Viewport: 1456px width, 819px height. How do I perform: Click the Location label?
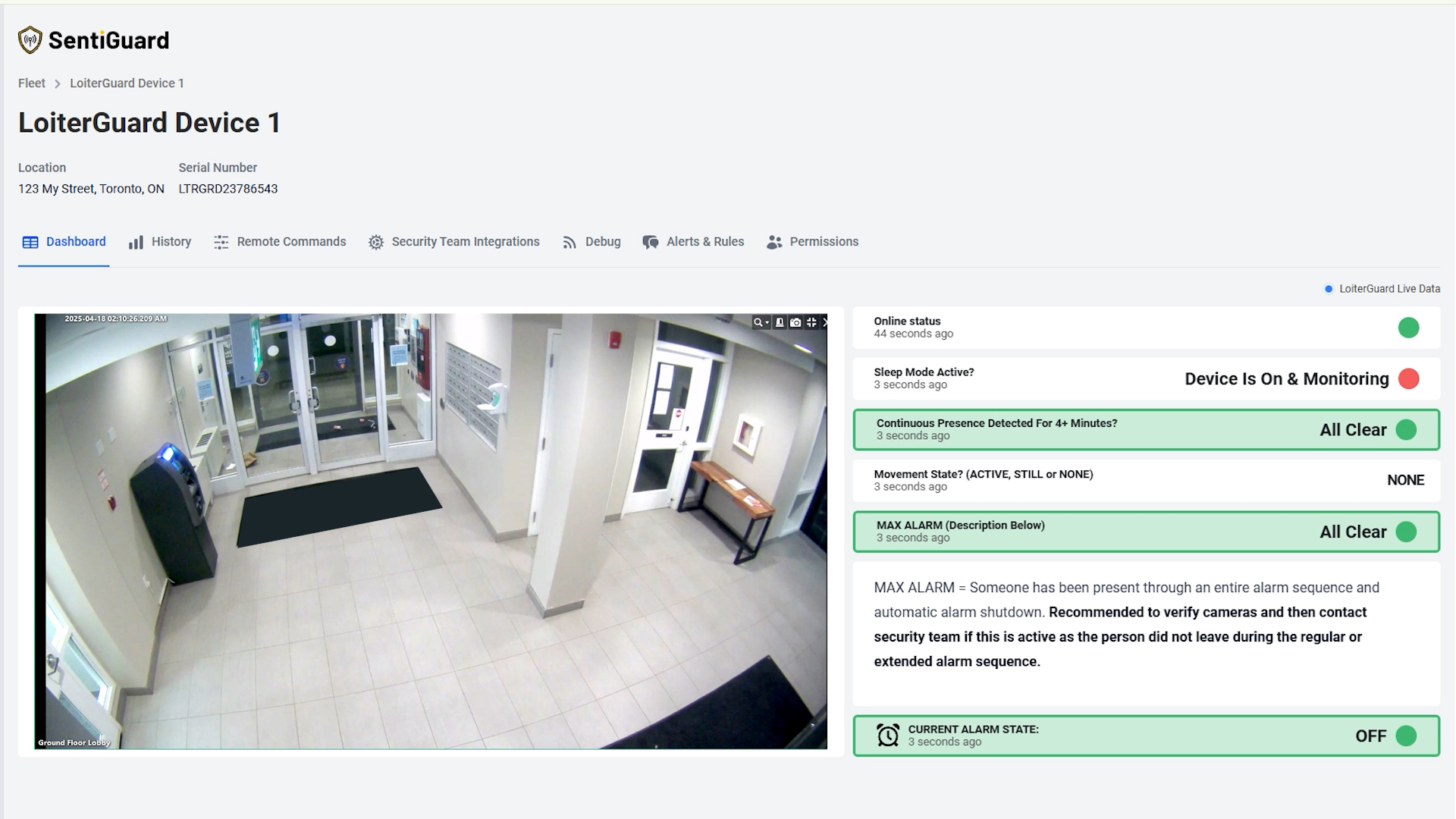coord(42,168)
